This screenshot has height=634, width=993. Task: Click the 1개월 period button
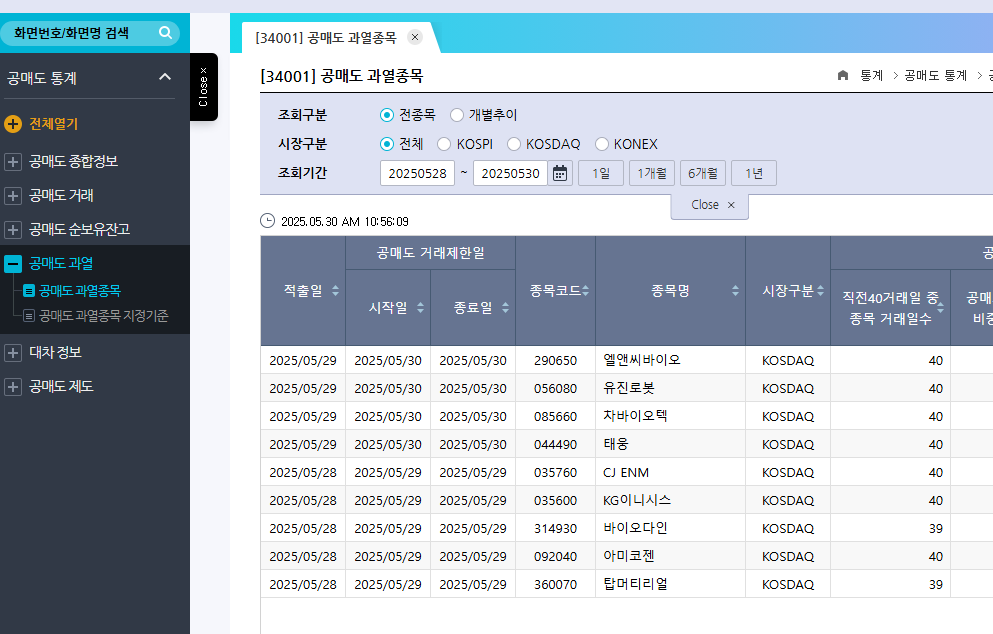pyautogui.click(x=652, y=173)
